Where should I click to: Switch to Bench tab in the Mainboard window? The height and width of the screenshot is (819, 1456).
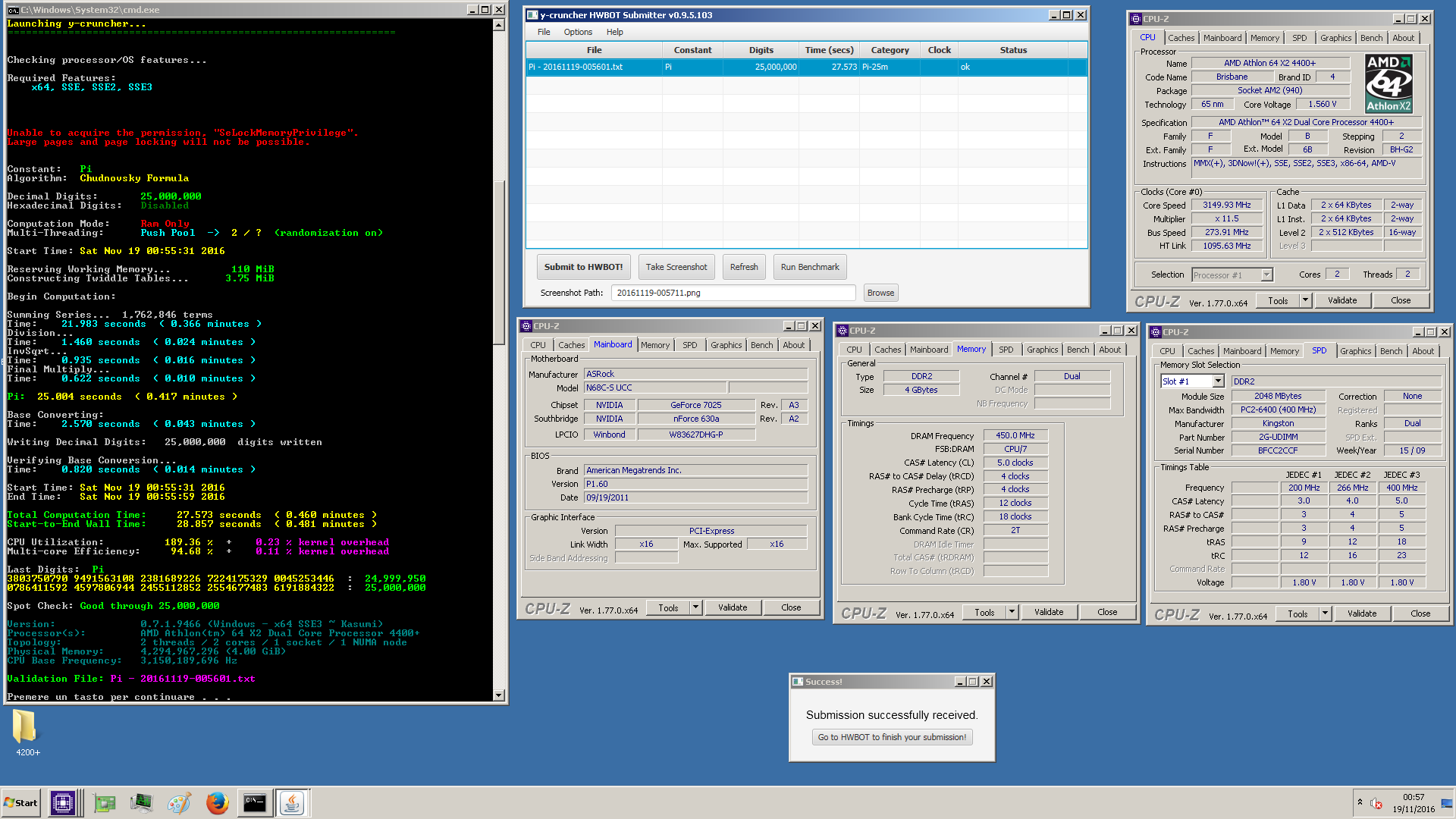(x=761, y=345)
